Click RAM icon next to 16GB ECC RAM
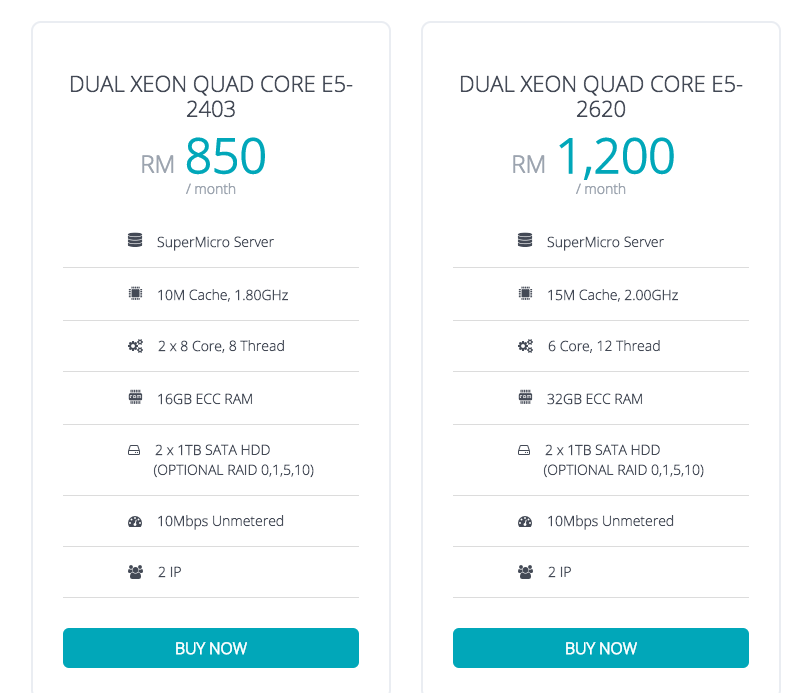 (135, 397)
